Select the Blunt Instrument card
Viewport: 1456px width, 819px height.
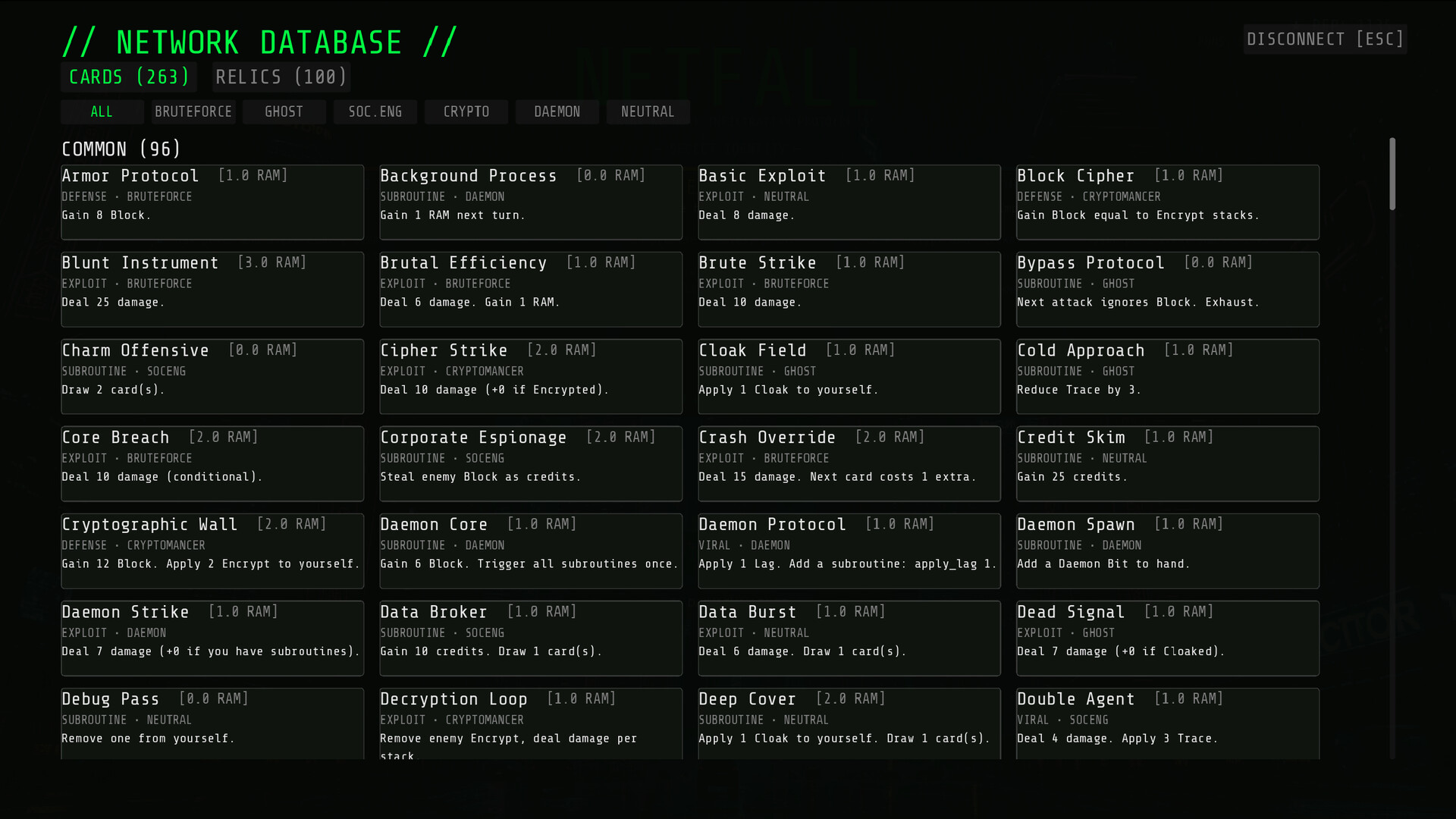coord(212,290)
